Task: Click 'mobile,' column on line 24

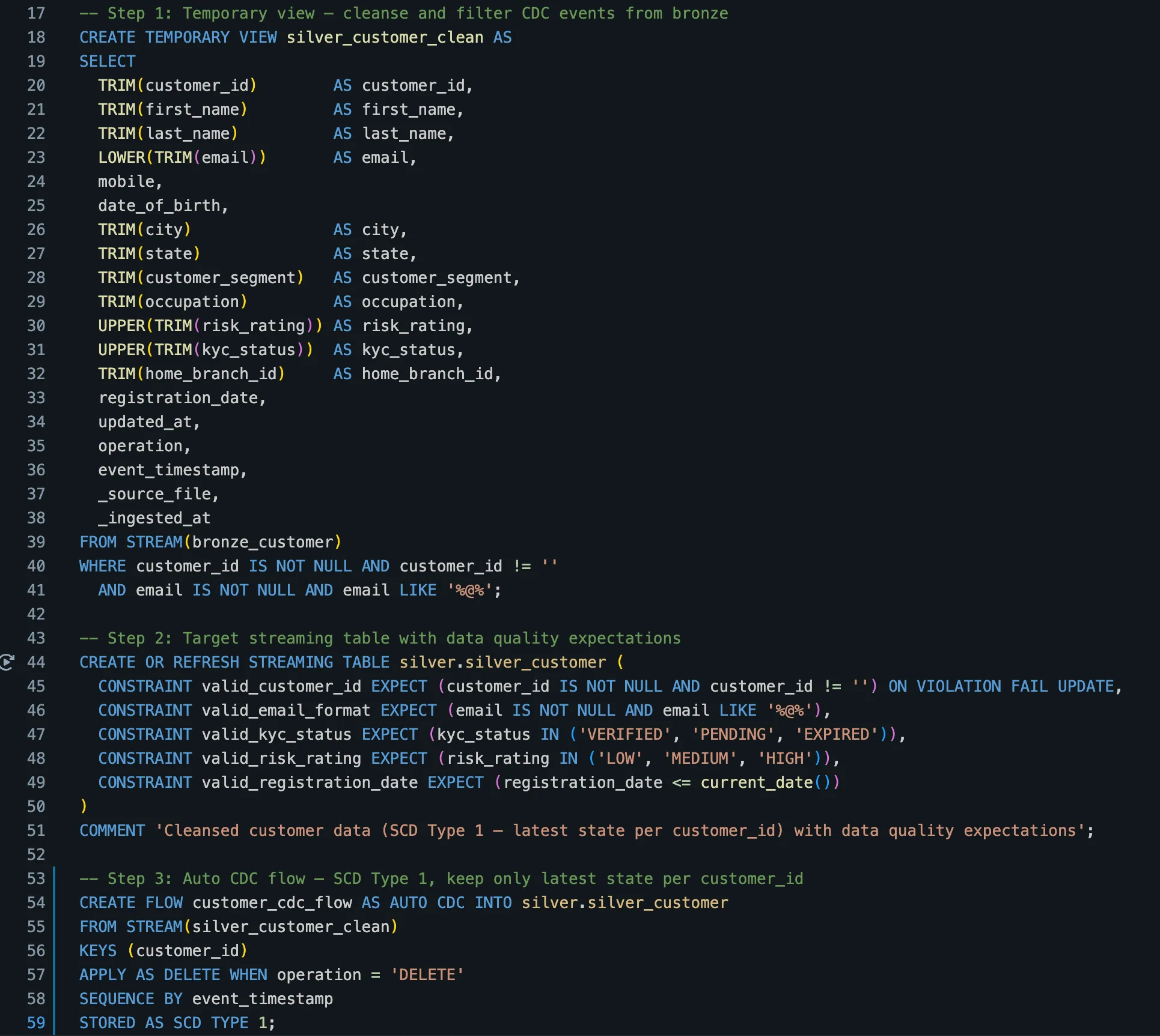Action: click(130, 181)
